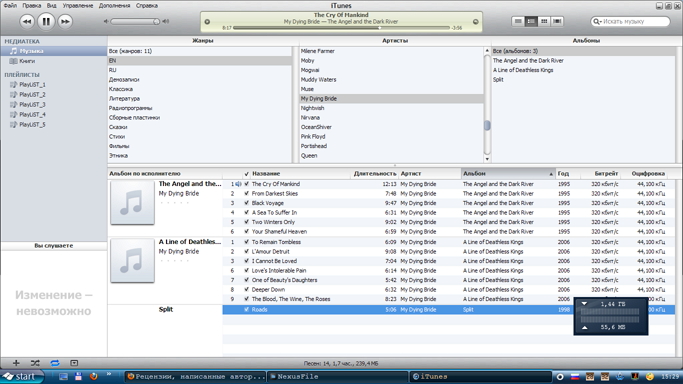Open the Вид menu
683x384 pixels.
[x=51, y=6]
